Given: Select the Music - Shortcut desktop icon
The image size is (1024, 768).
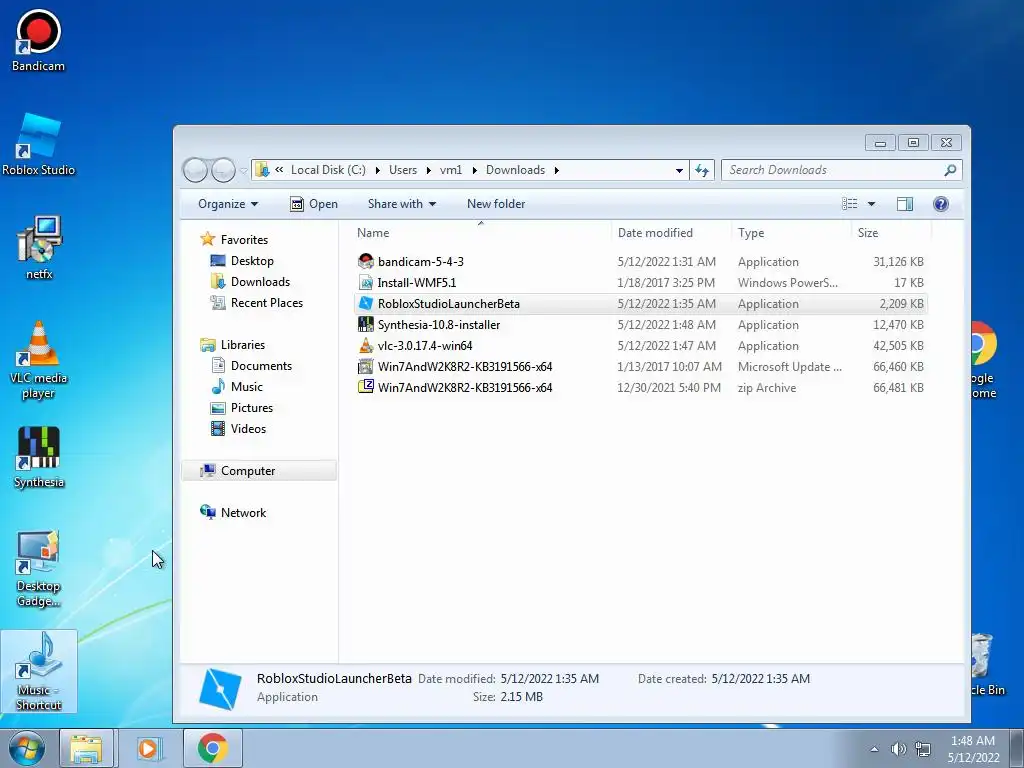Looking at the screenshot, I should point(39,671).
